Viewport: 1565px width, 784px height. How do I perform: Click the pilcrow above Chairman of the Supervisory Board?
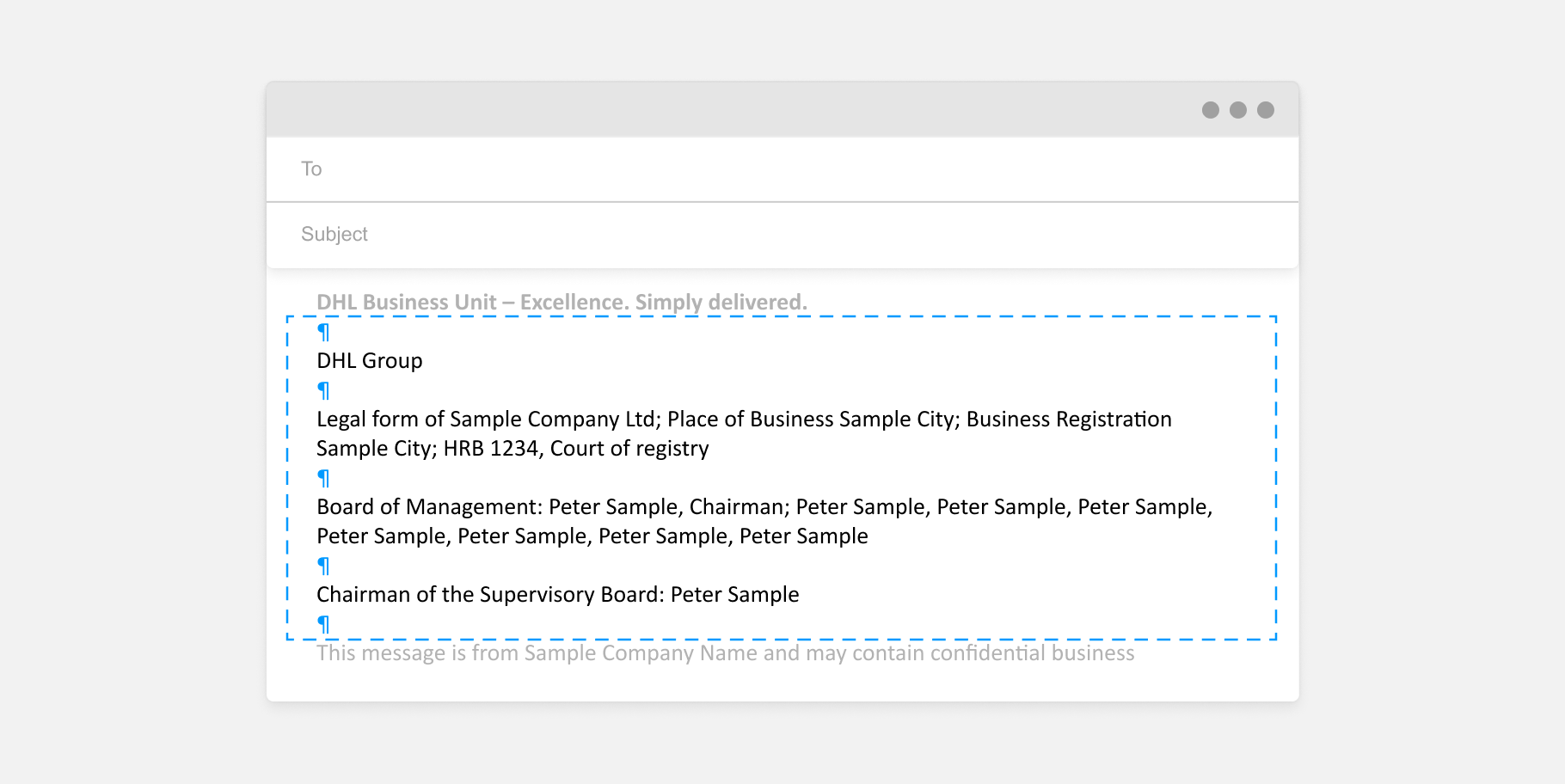[323, 566]
